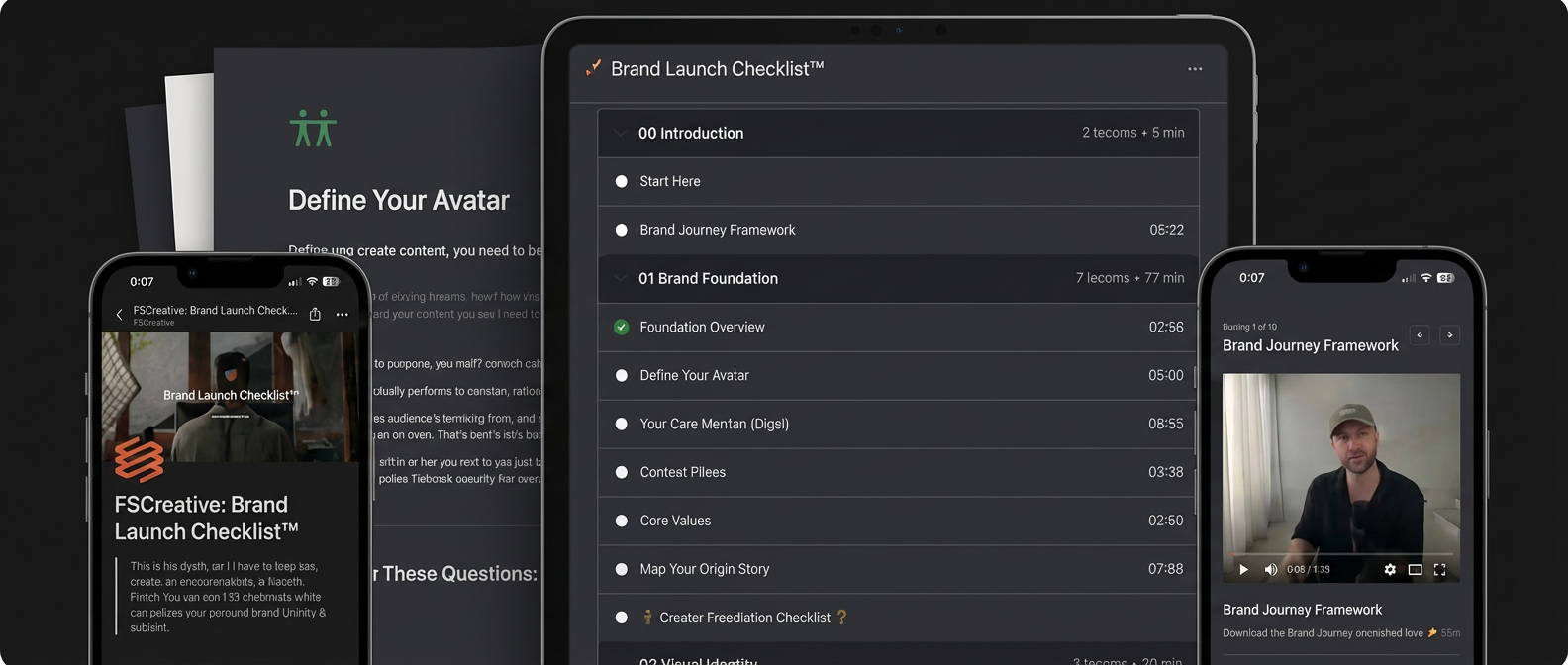The image size is (1568, 665).
Task: Collapse the 00 Introduction section
Action: click(x=621, y=133)
